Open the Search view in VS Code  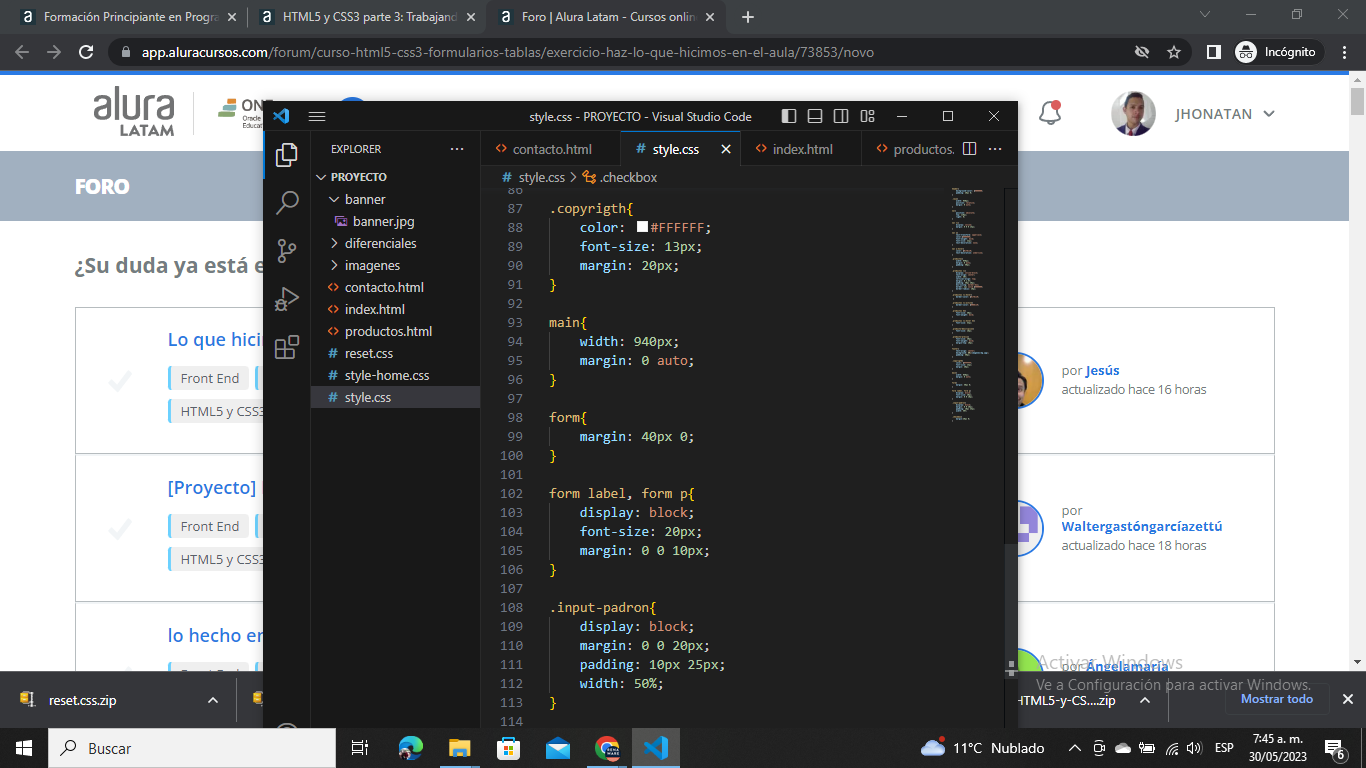(287, 203)
